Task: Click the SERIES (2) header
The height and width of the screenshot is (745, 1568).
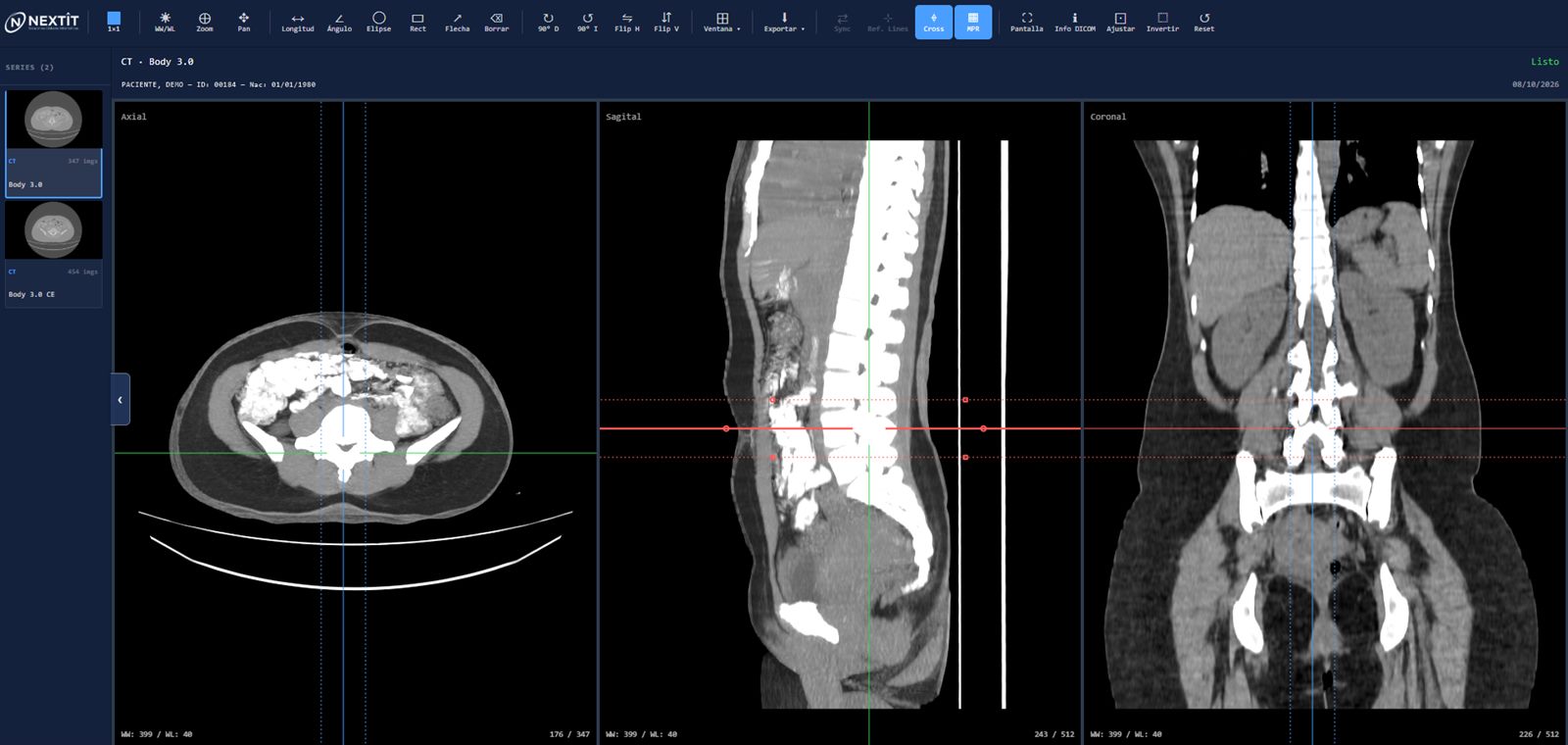Action: 29,68
